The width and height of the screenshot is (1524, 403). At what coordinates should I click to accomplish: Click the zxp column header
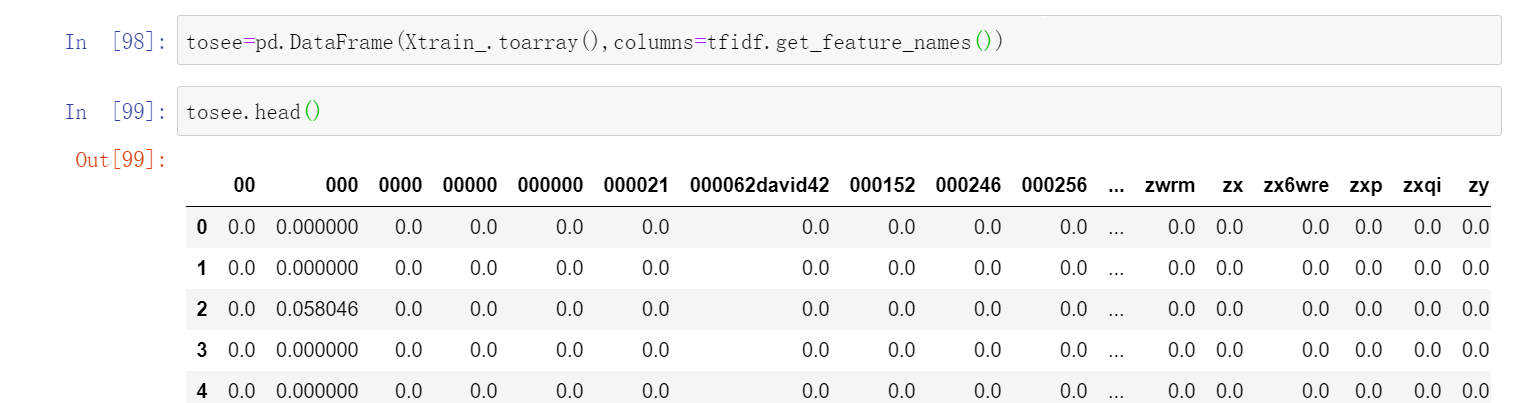(1366, 186)
